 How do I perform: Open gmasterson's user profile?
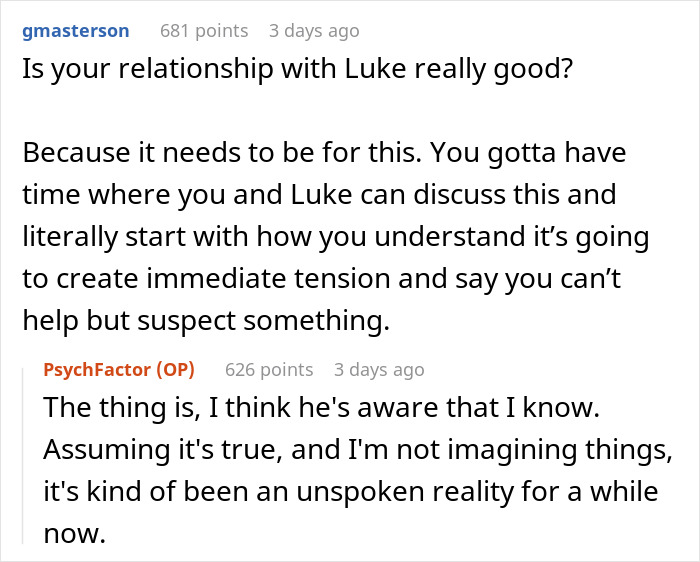coord(76,31)
